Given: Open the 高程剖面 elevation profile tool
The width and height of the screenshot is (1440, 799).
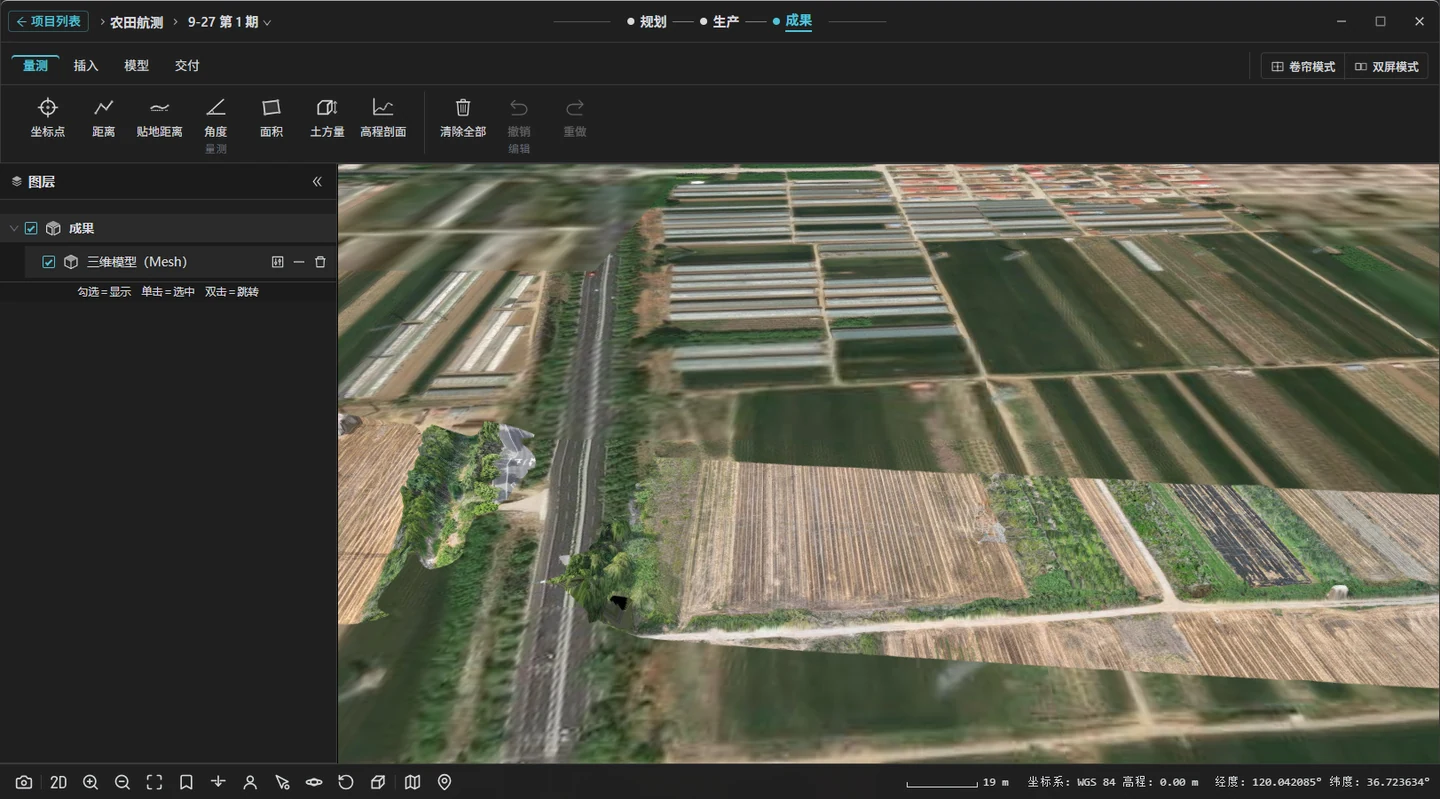Looking at the screenshot, I should [383, 117].
